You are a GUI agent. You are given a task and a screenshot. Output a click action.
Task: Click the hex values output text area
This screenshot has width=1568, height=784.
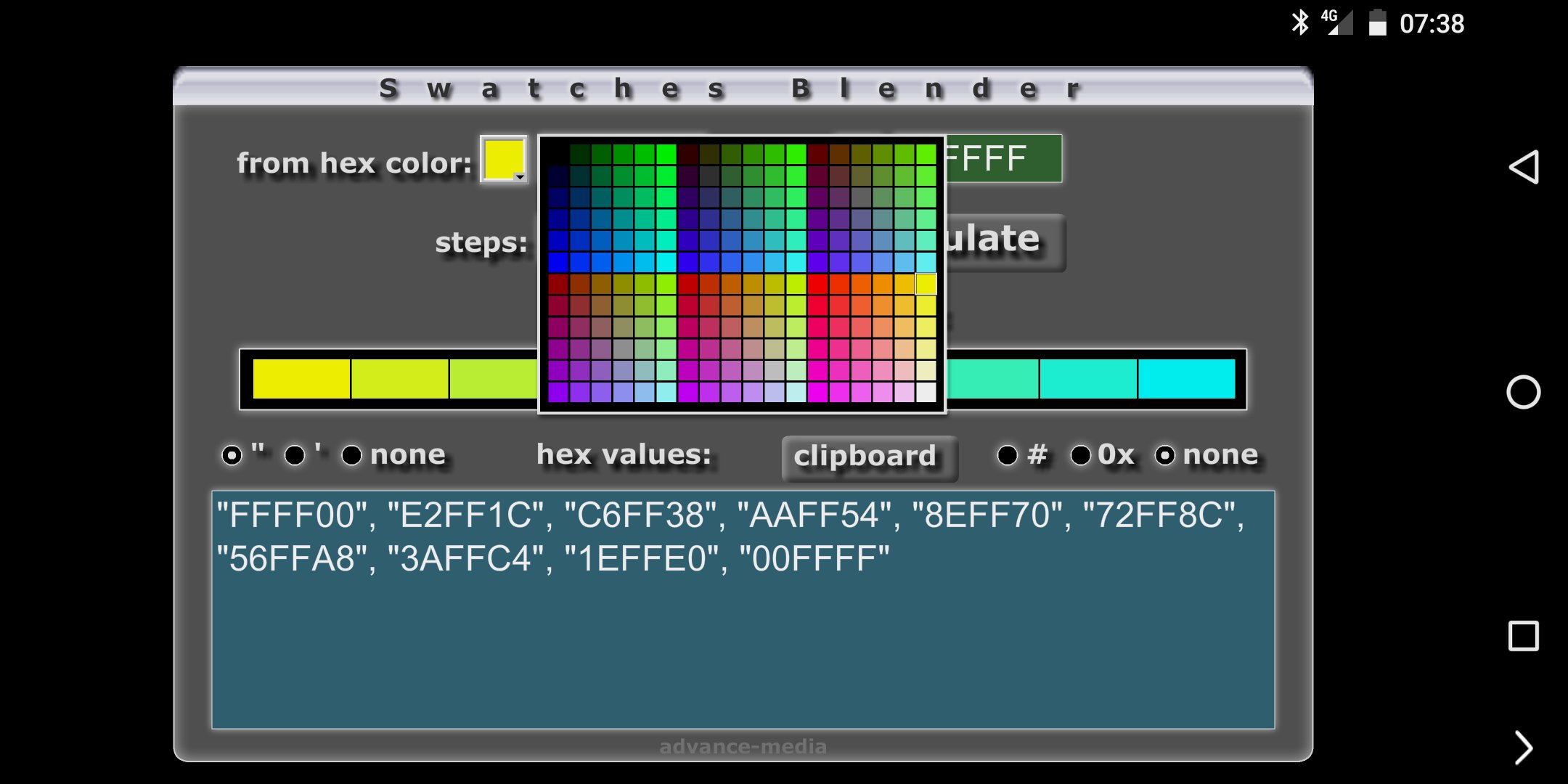point(743,610)
